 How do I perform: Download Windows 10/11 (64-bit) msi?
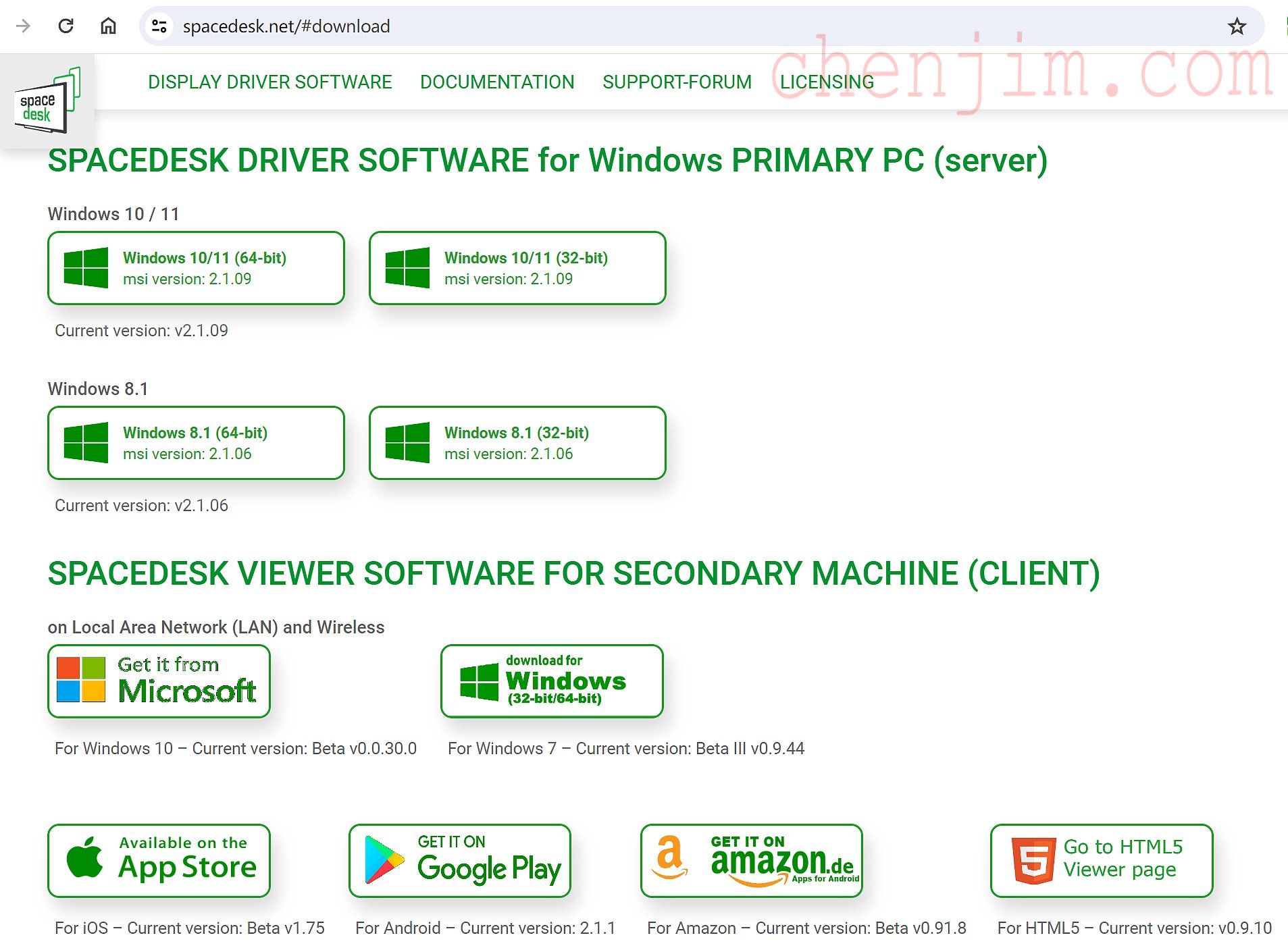pyautogui.click(x=196, y=268)
